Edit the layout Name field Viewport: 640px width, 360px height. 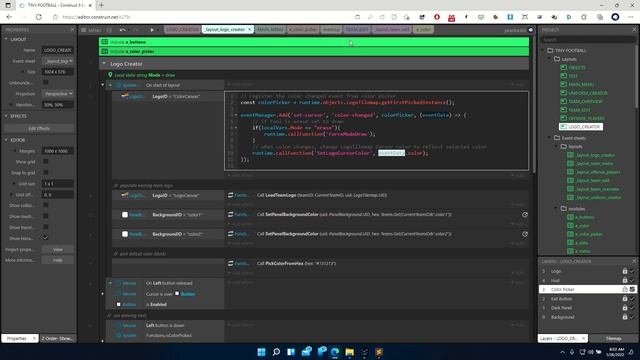[x=58, y=50]
